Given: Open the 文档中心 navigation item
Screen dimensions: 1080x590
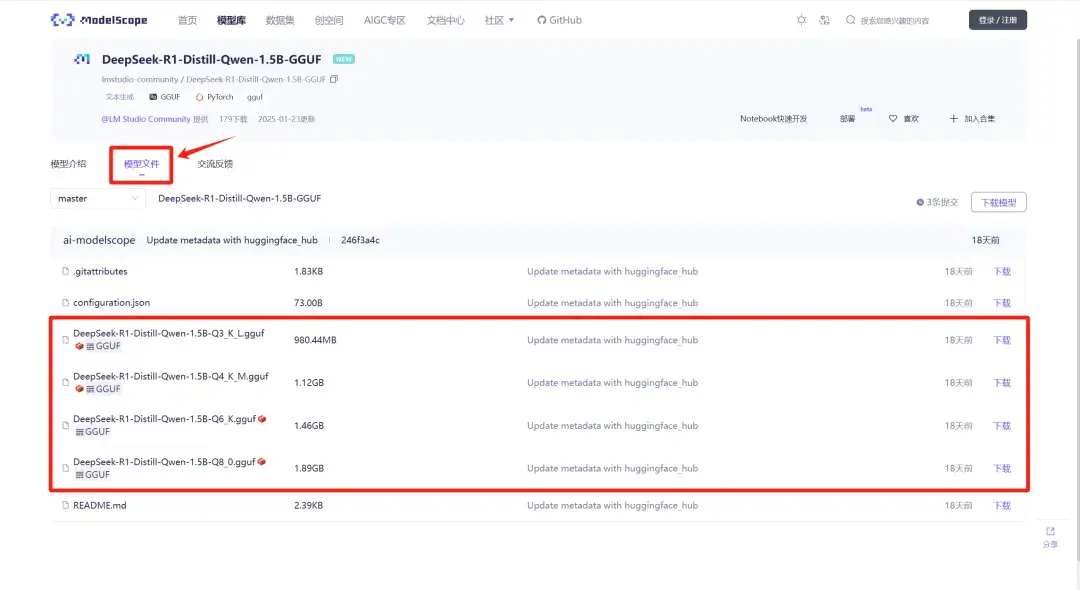Looking at the screenshot, I should (x=445, y=20).
